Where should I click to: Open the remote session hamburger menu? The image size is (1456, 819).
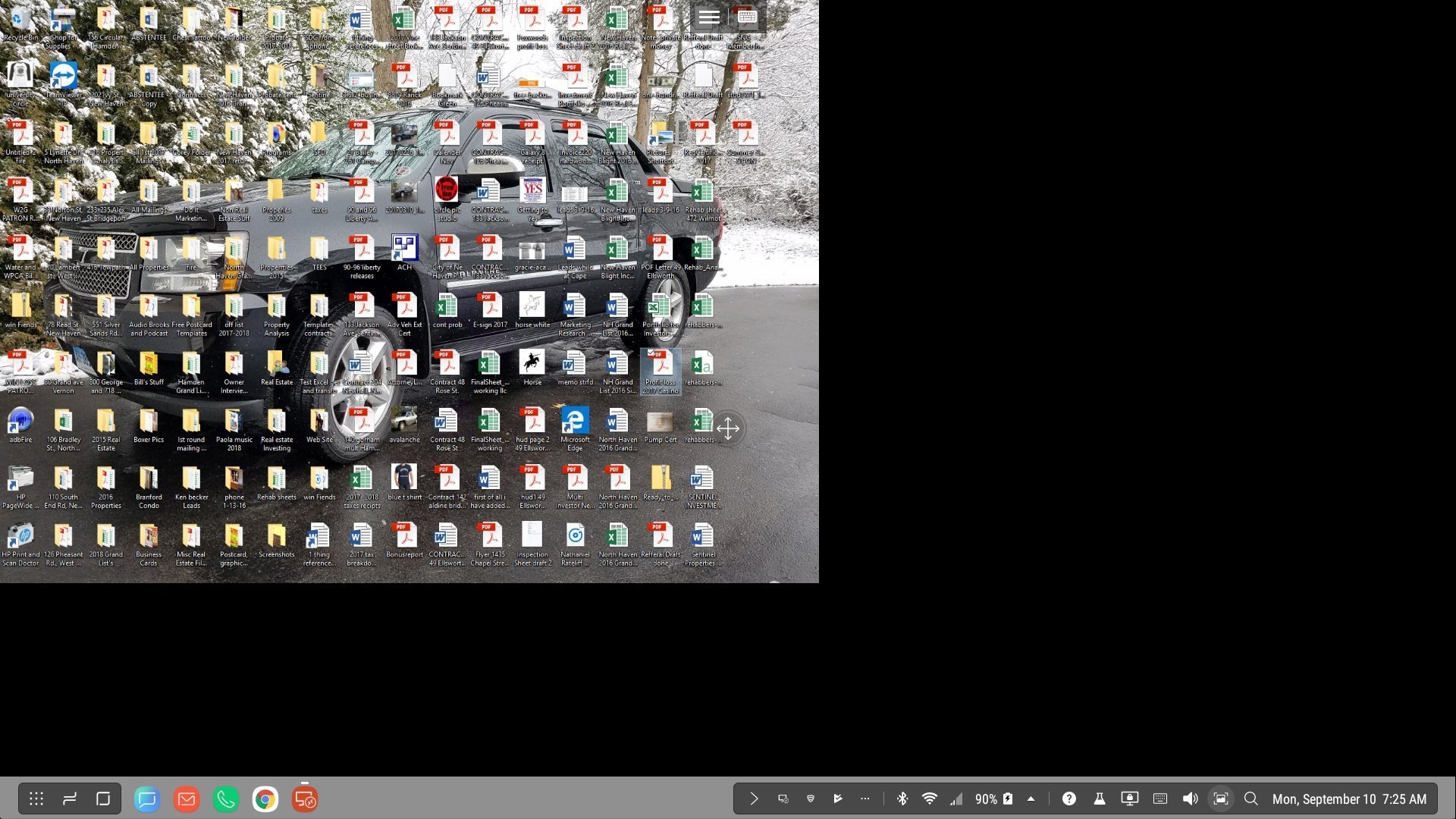tap(709, 17)
